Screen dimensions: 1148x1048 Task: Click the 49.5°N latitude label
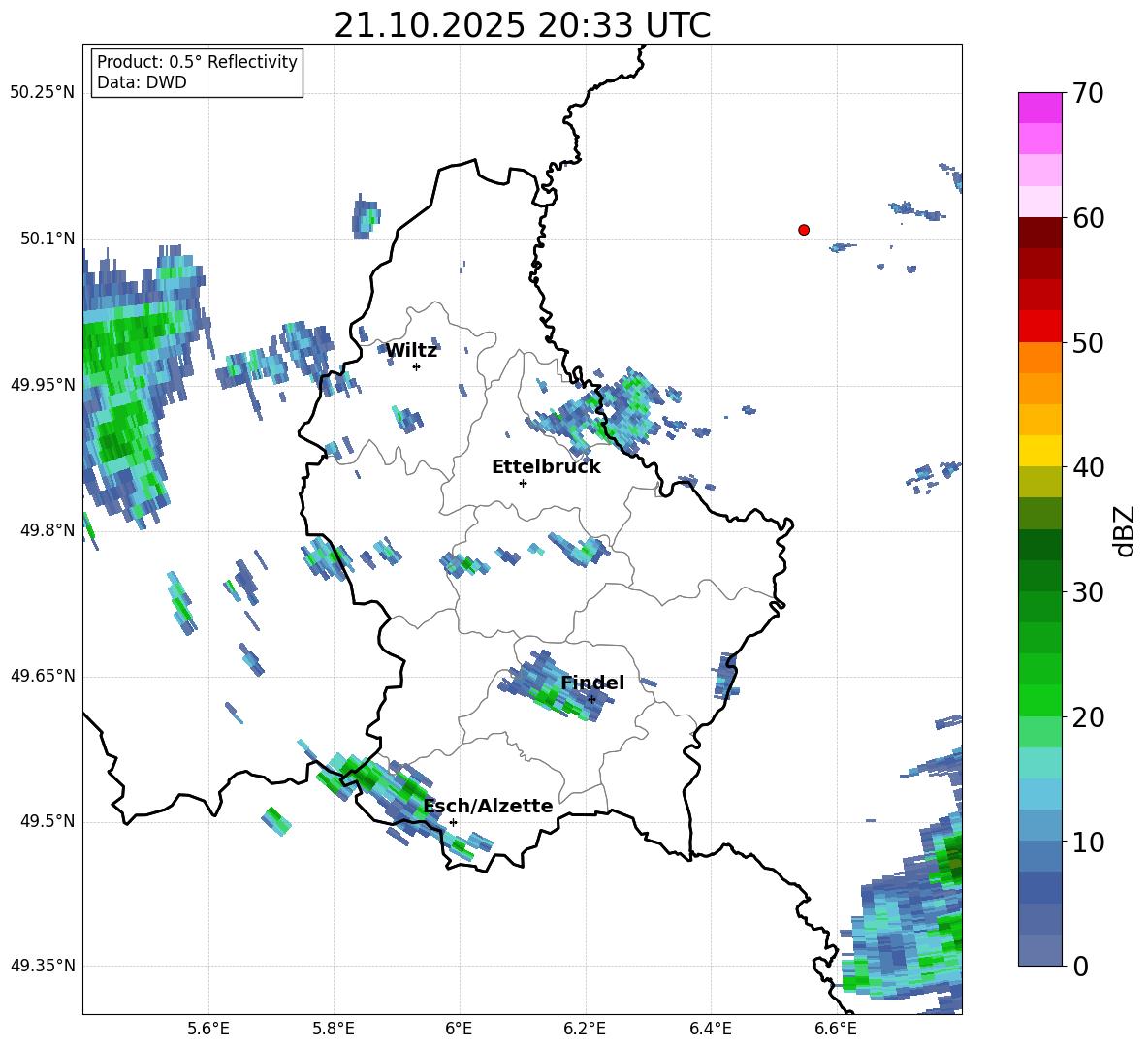pos(47,821)
